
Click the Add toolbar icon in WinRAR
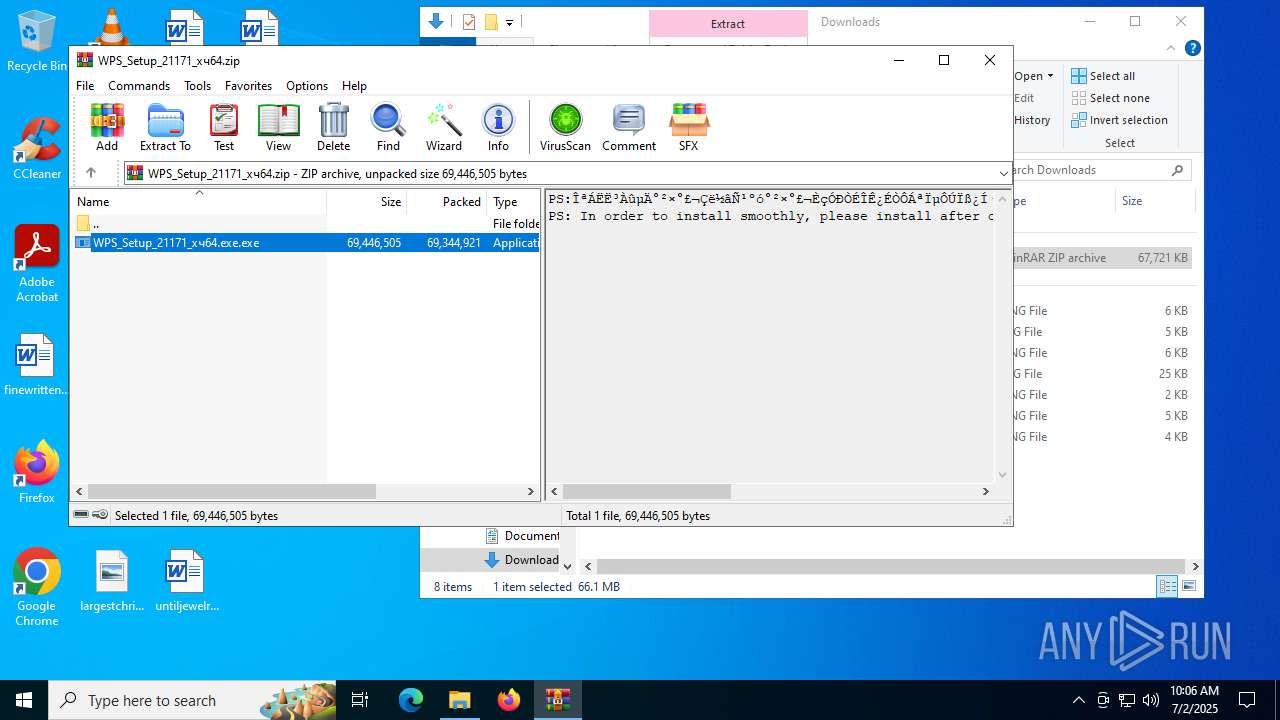107,128
